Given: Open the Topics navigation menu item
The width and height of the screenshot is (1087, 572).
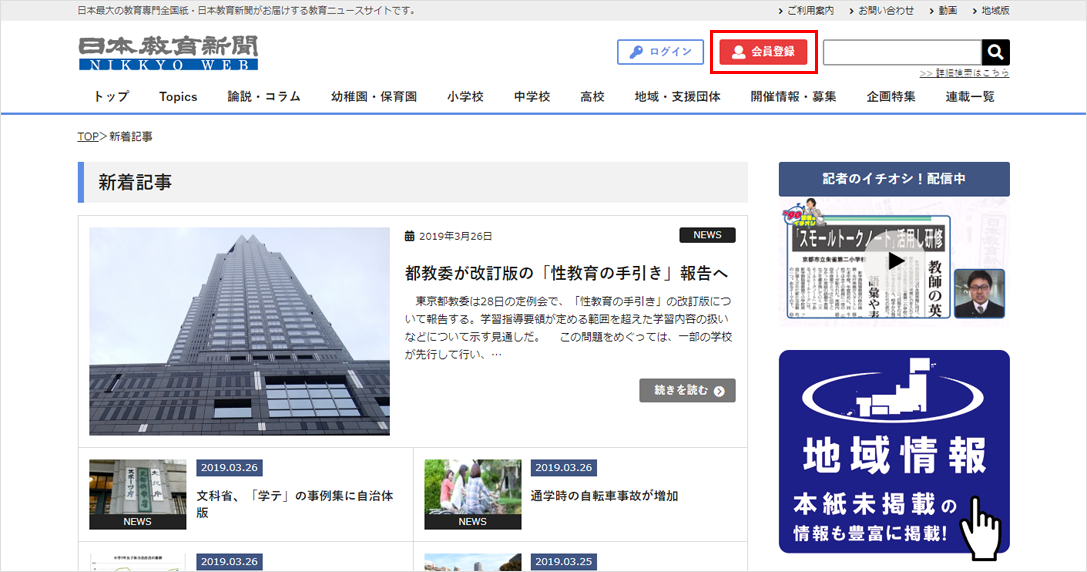Looking at the screenshot, I should click(x=178, y=97).
